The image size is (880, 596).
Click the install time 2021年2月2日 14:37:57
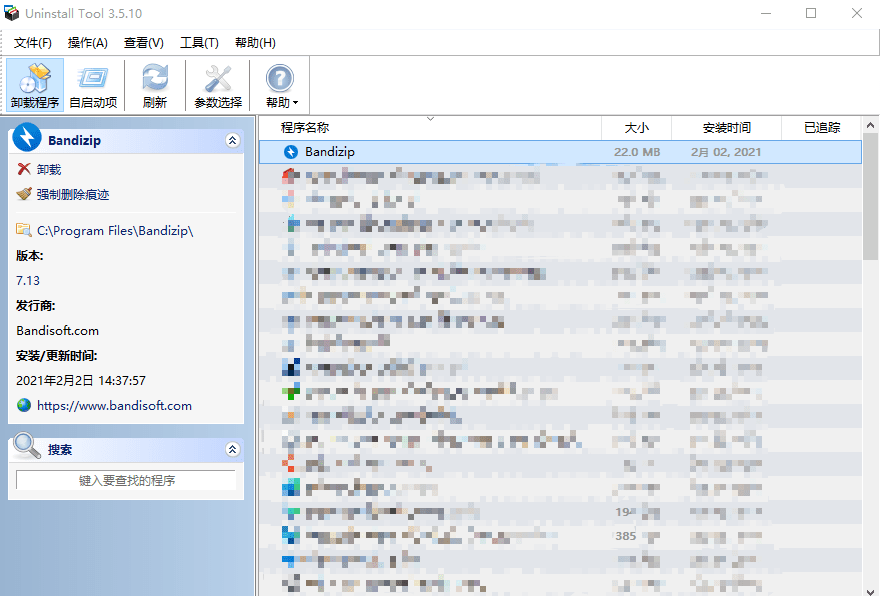81,380
